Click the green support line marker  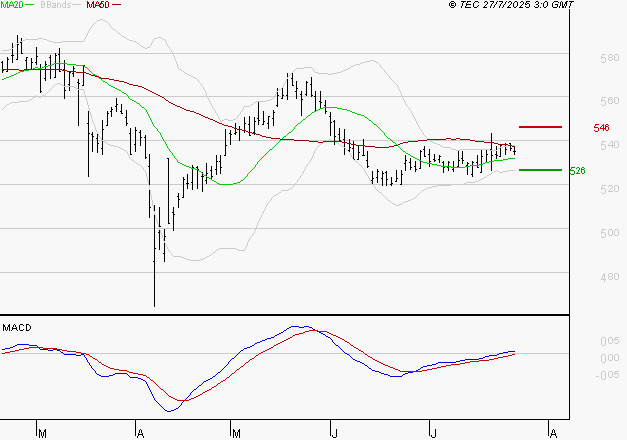[x=540, y=170]
